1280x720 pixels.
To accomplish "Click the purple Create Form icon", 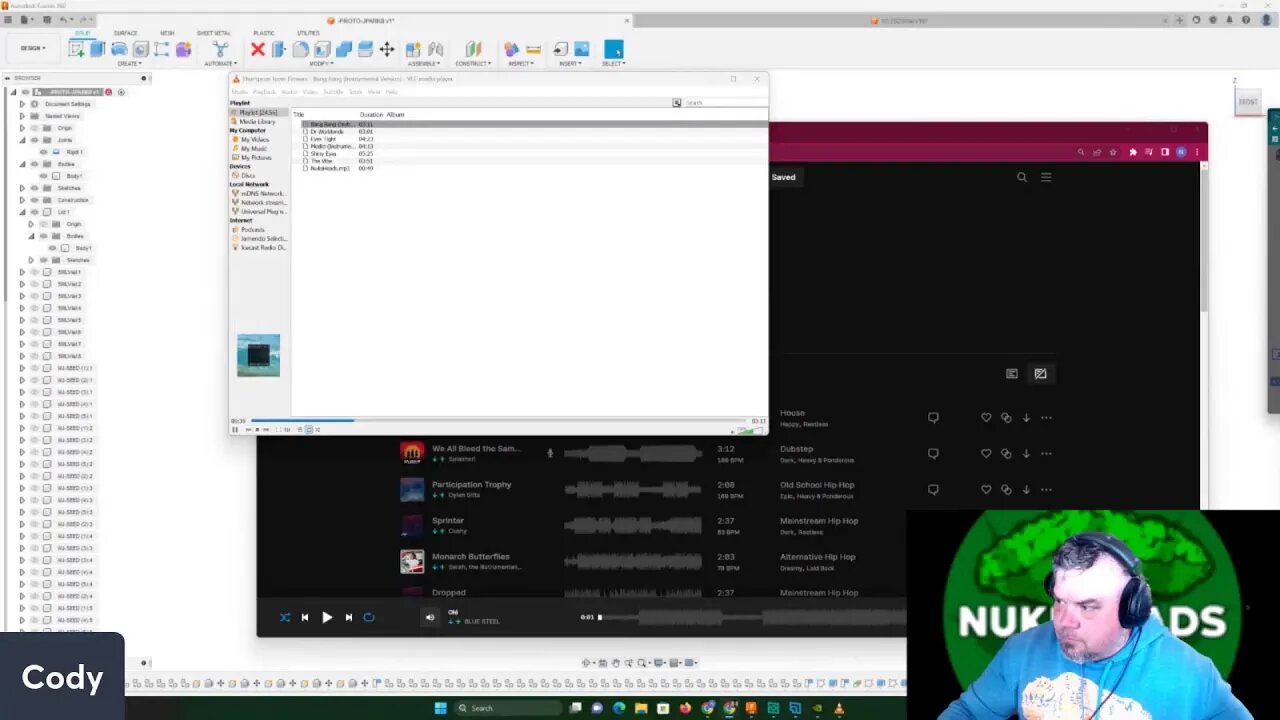I will coord(184,49).
